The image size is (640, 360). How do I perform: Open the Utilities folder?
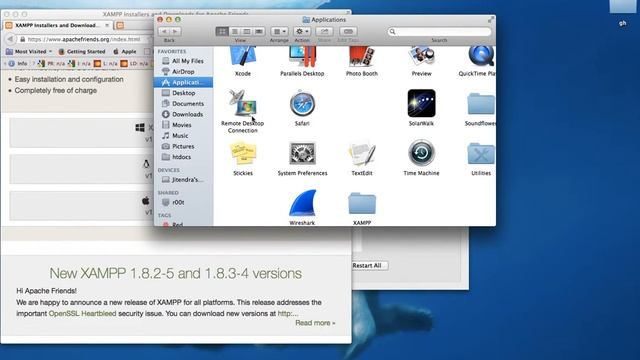481,153
